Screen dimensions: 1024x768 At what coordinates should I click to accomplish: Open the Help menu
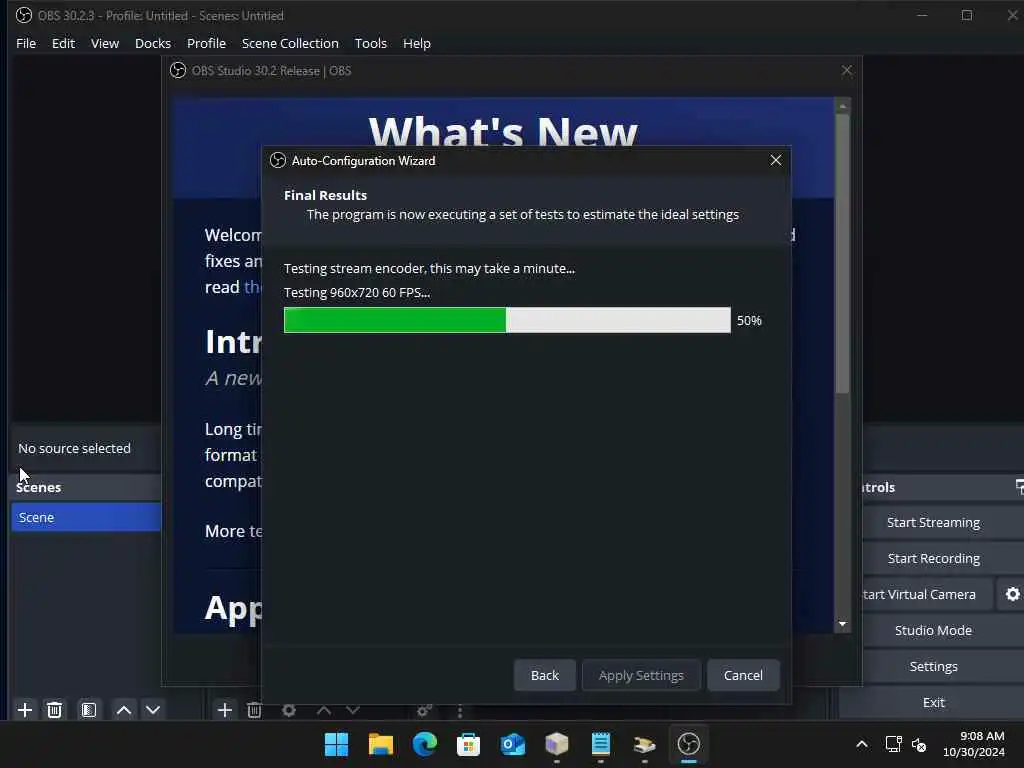pos(417,43)
